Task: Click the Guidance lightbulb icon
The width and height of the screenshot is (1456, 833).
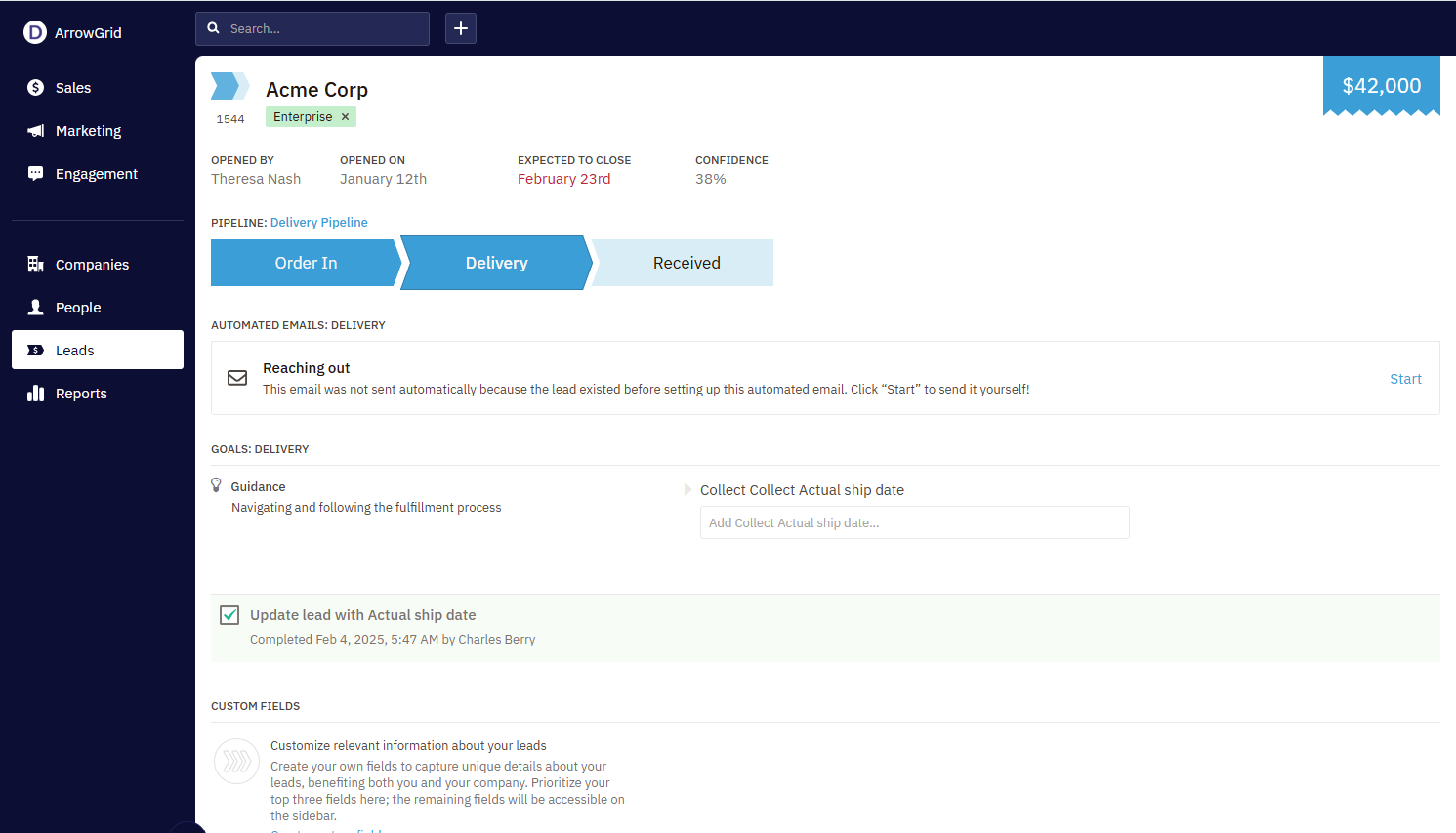Action: tap(217, 484)
